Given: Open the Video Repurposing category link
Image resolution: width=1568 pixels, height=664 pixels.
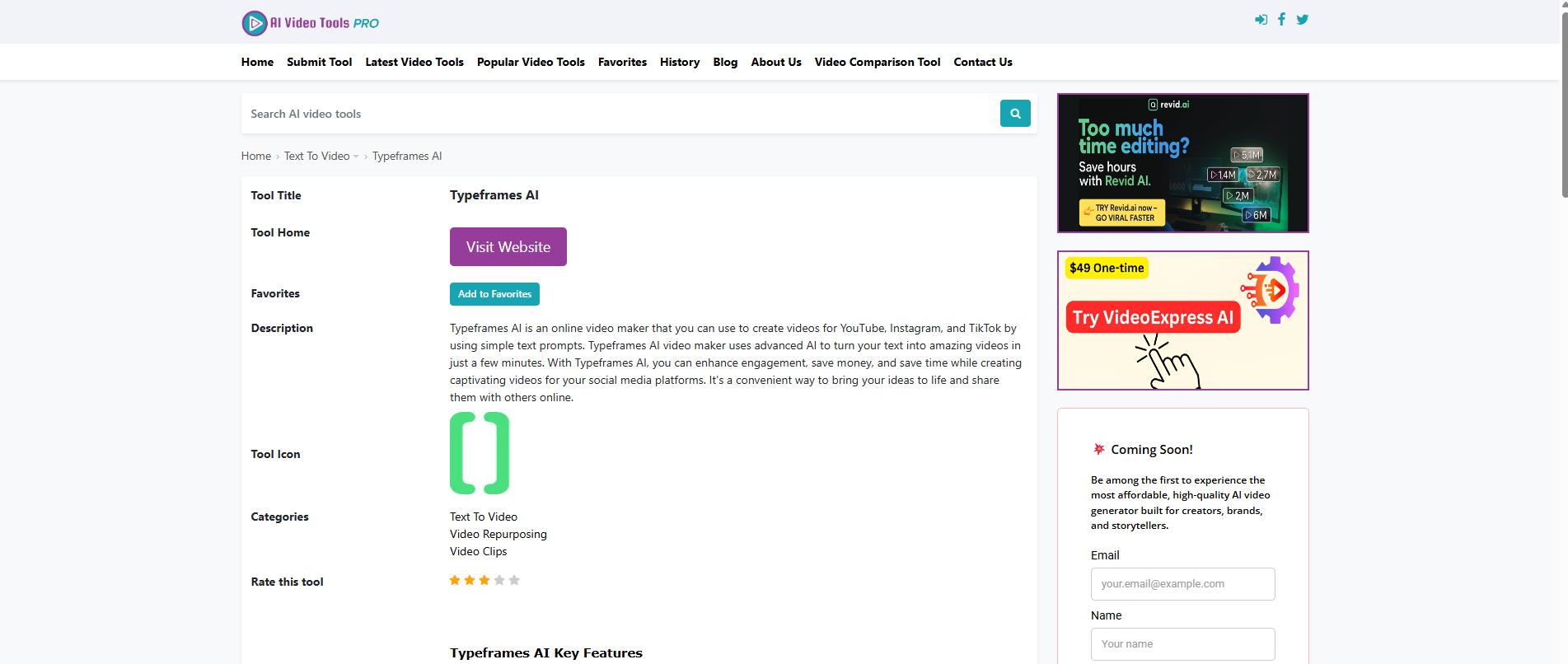Looking at the screenshot, I should [498, 534].
